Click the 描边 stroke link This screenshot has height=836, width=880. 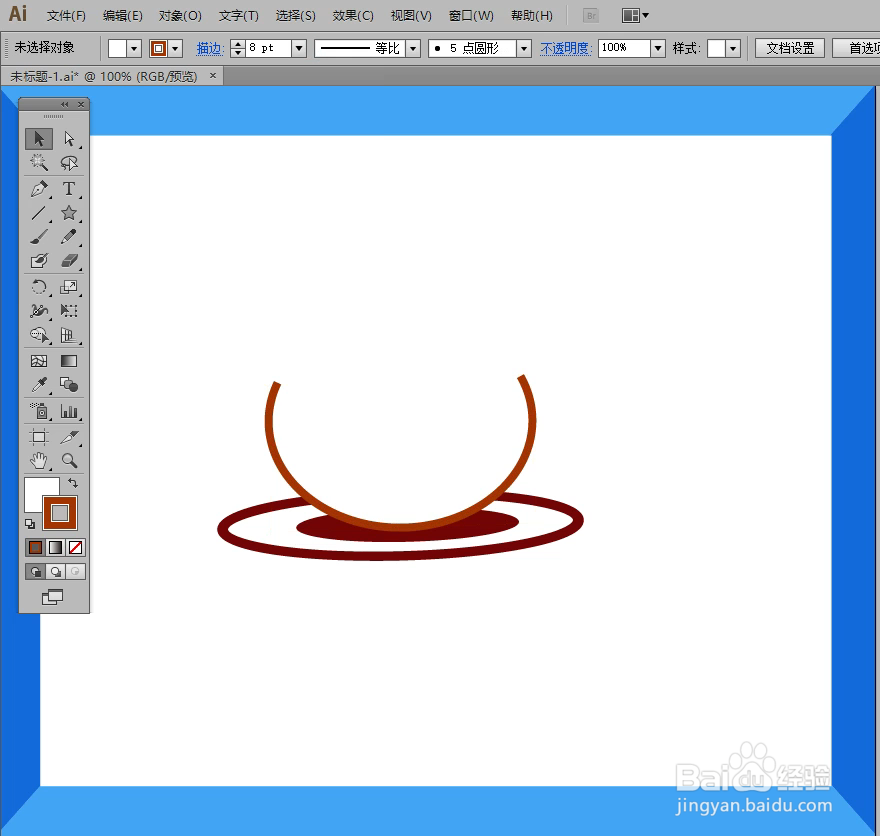[x=210, y=49]
